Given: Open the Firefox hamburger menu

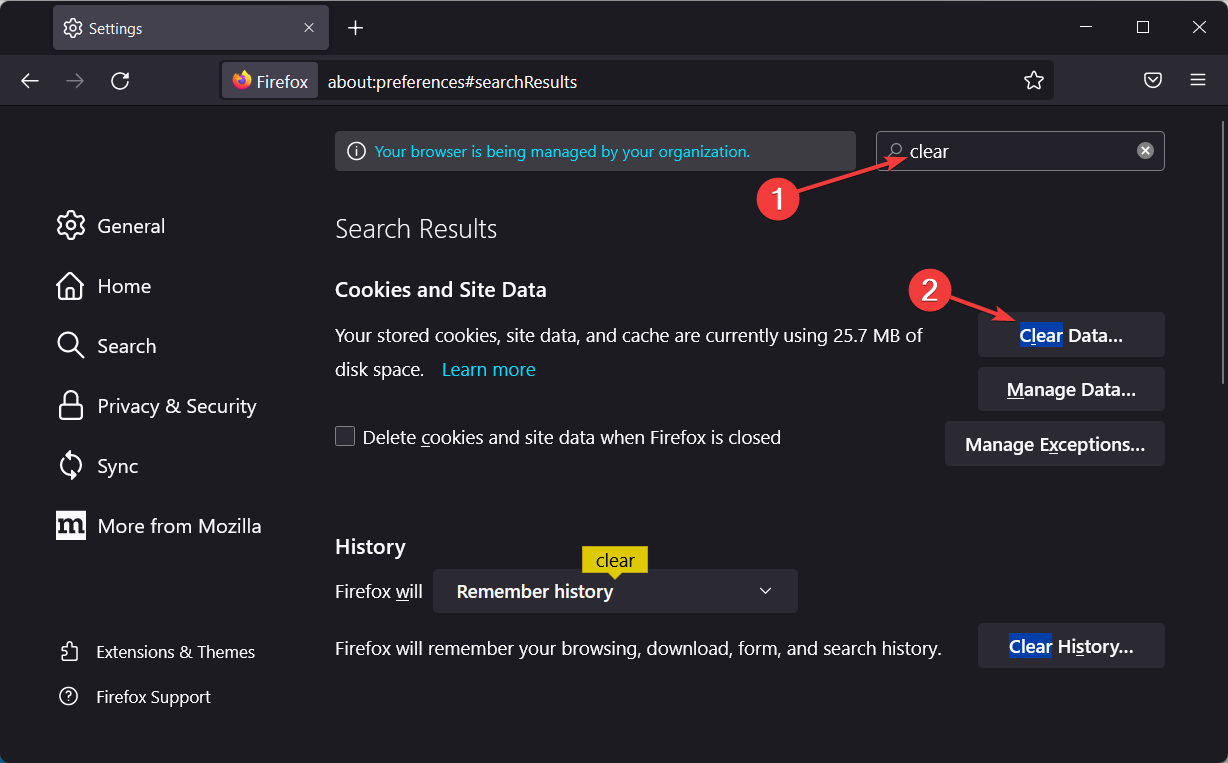Looking at the screenshot, I should click(1198, 81).
